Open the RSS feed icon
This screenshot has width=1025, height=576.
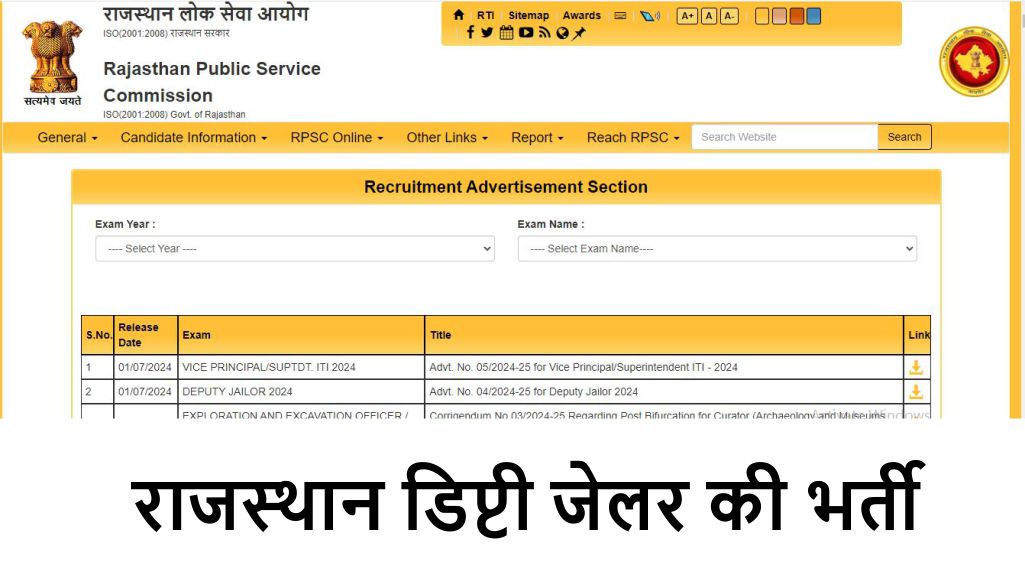coord(545,33)
